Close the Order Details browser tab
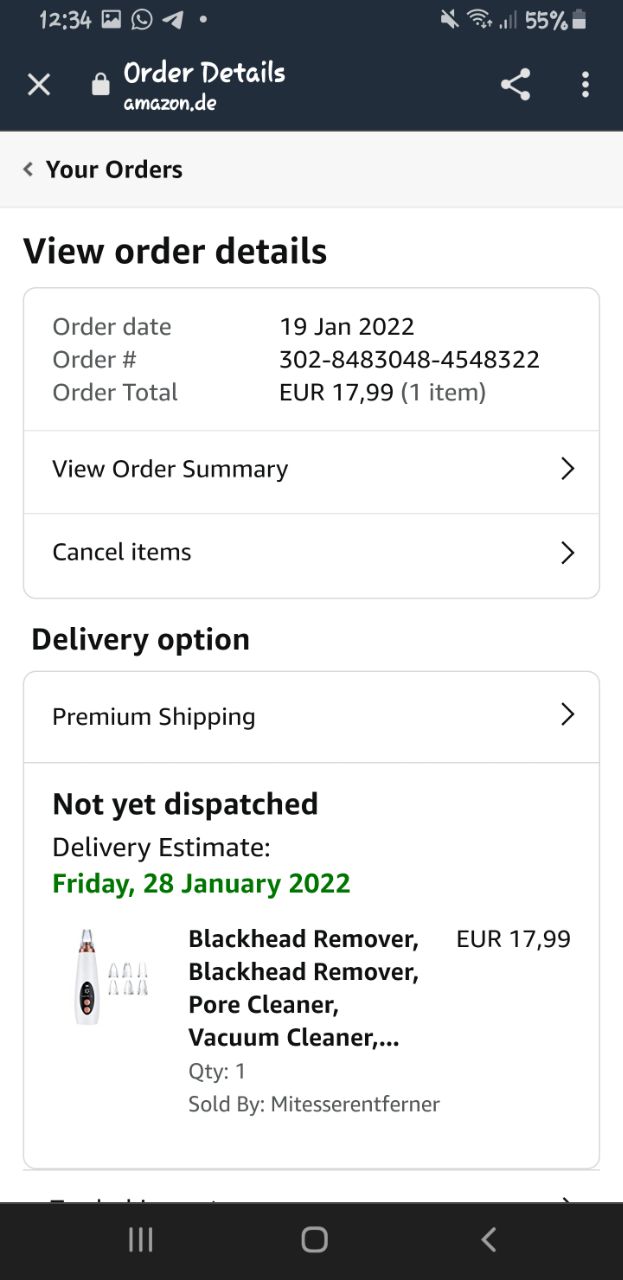This screenshot has width=623, height=1280. 38,85
